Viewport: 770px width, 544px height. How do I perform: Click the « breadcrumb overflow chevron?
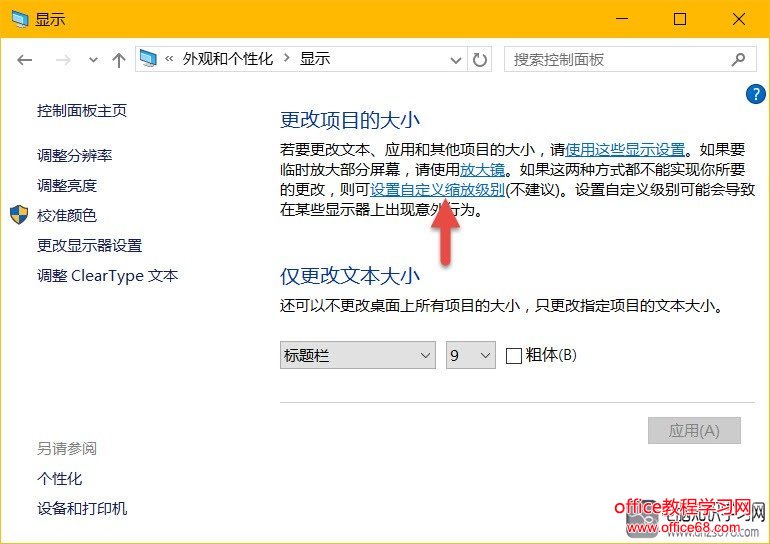pos(169,59)
